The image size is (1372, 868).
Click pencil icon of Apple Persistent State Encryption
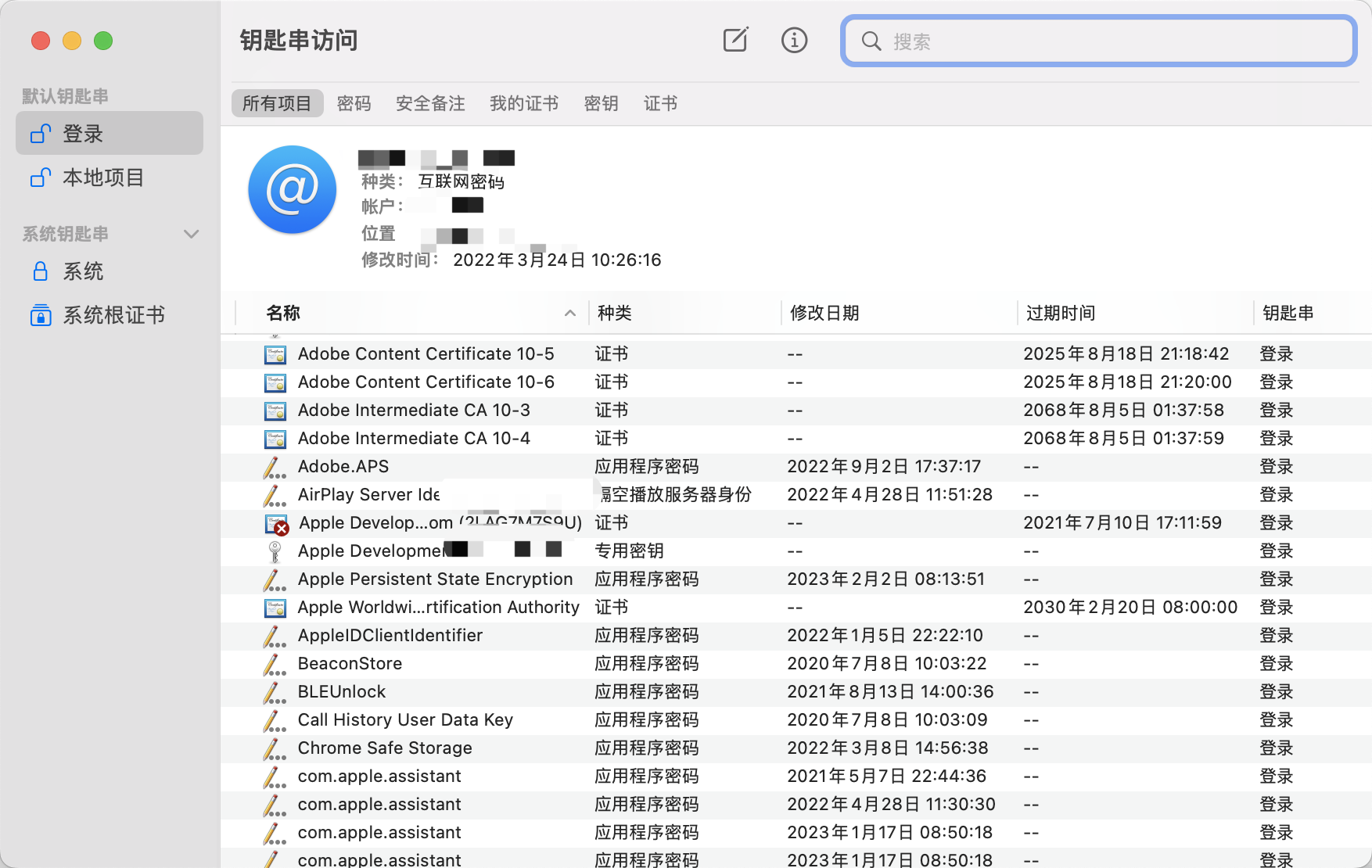pyautogui.click(x=275, y=579)
